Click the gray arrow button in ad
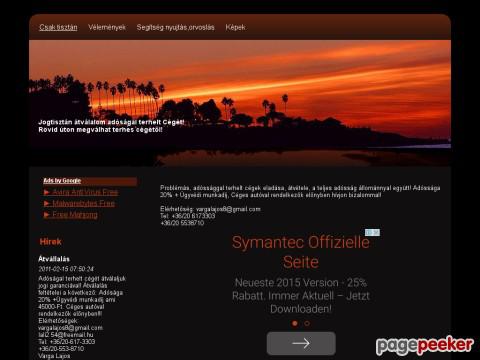480x360 pixels. coord(301,343)
